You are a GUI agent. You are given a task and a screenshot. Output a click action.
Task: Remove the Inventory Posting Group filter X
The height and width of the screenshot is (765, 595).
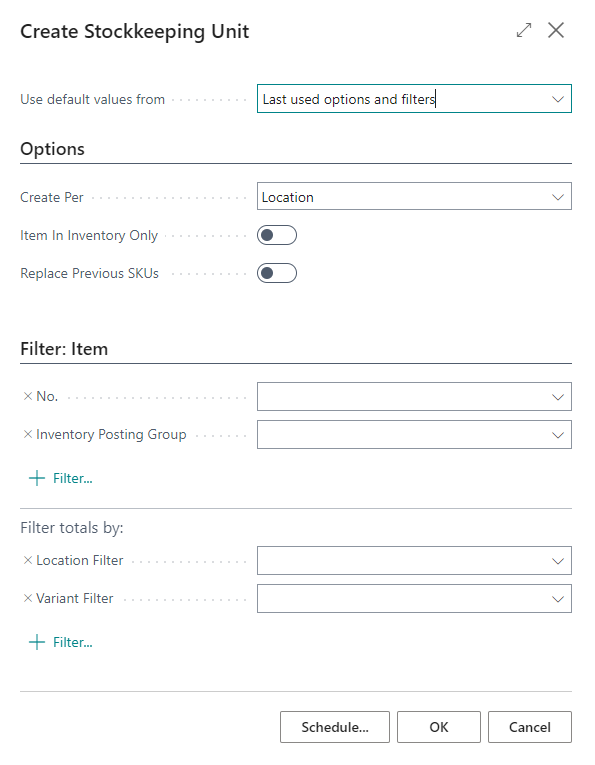pyautogui.click(x=28, y=434)
